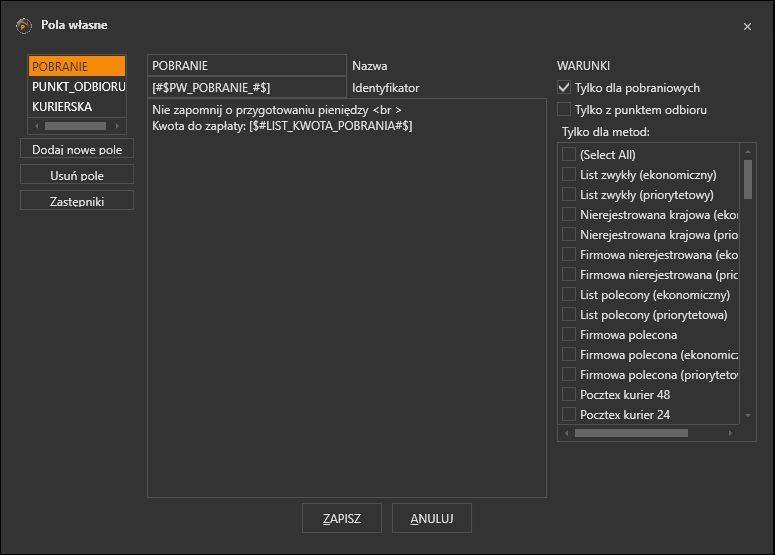Viewport: 775px width, 555px height.
Task: Check List zwykły (priorytetowy)
Action: 569,194
